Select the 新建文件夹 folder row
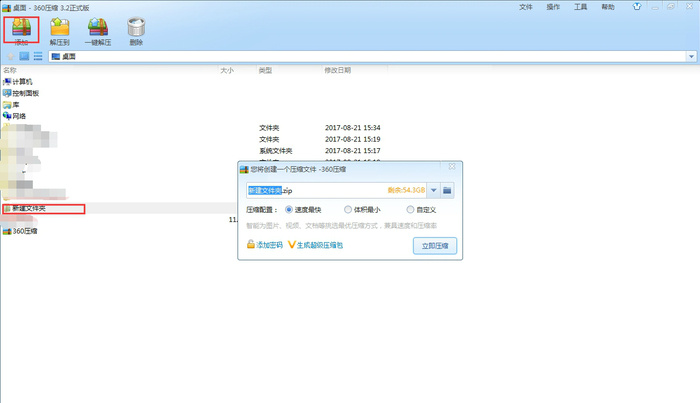 point(118,208)
